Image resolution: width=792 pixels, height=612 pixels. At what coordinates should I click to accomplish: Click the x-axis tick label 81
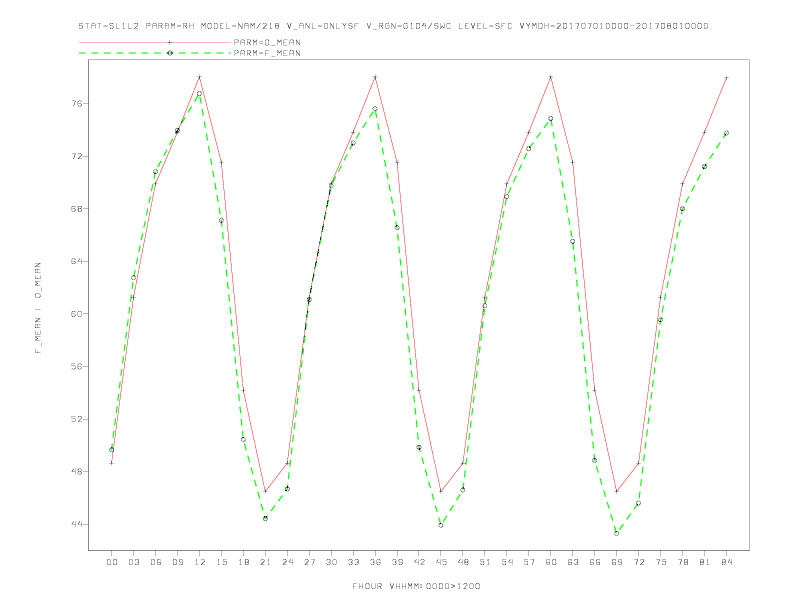coord(705,562)
